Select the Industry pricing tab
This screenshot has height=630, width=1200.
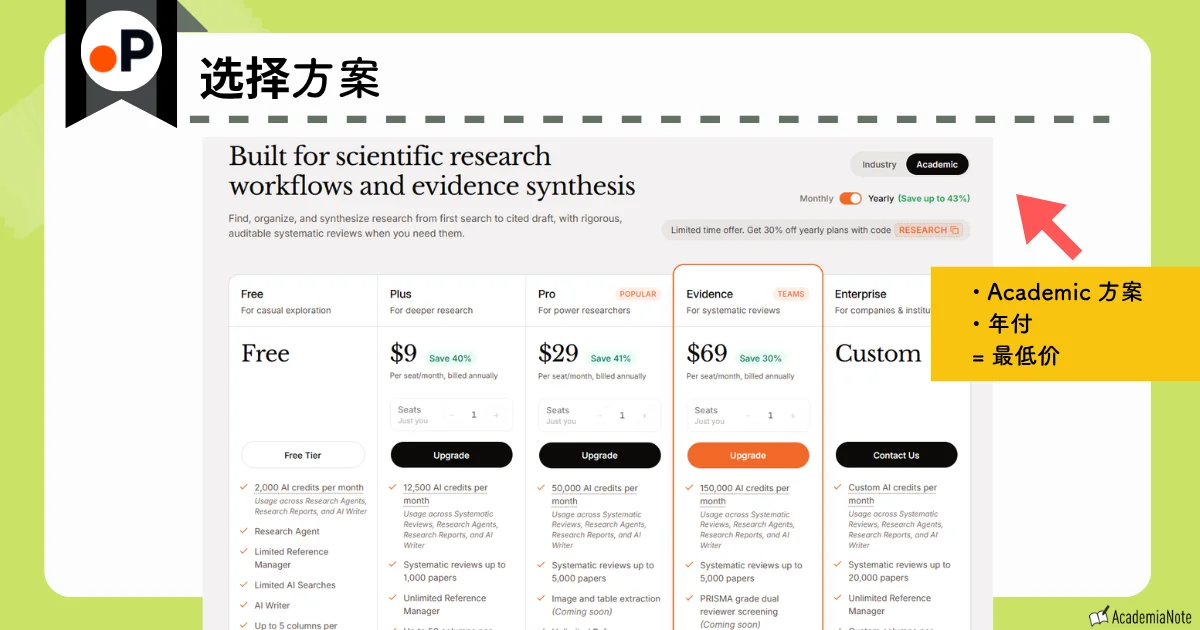880,165
